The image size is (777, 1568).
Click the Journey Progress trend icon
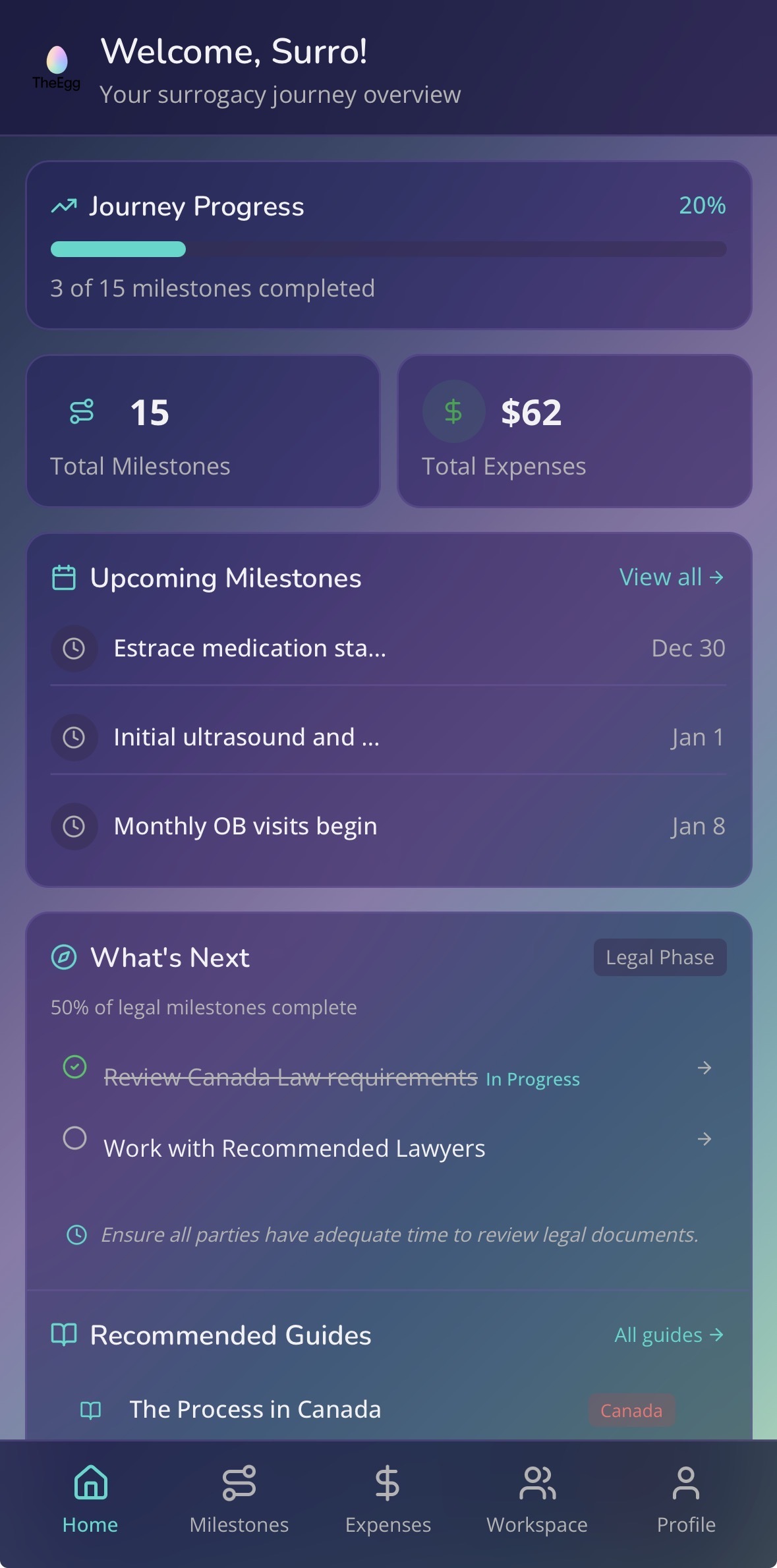coord(64,206)
